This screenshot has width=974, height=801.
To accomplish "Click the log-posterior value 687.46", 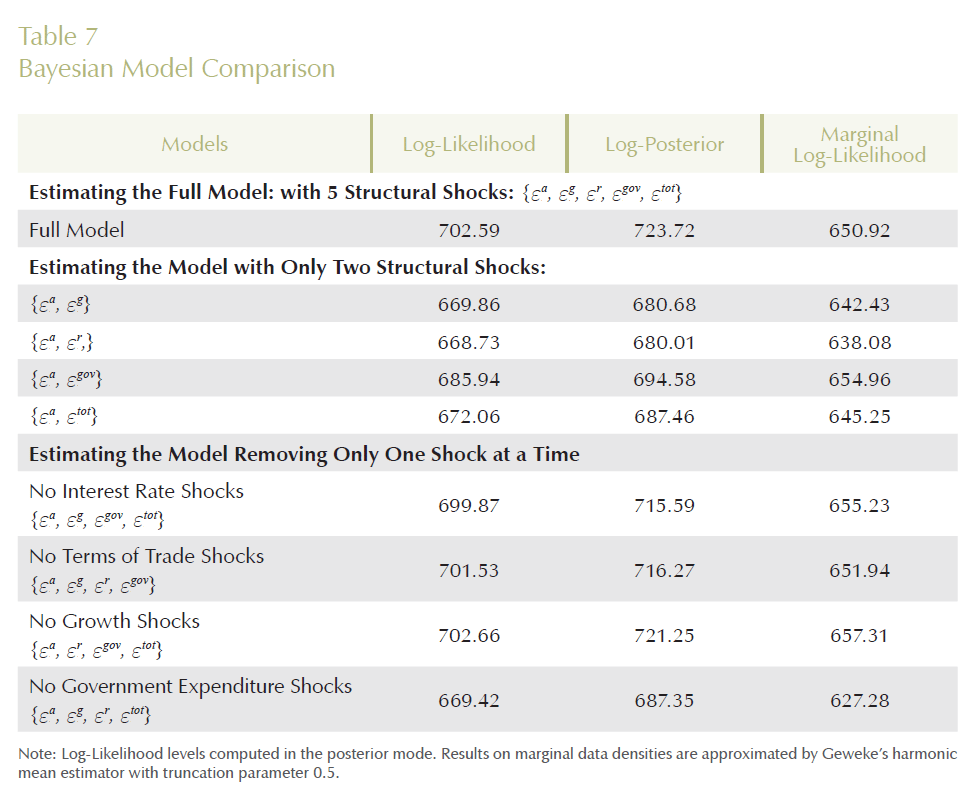I will point(664,417).
